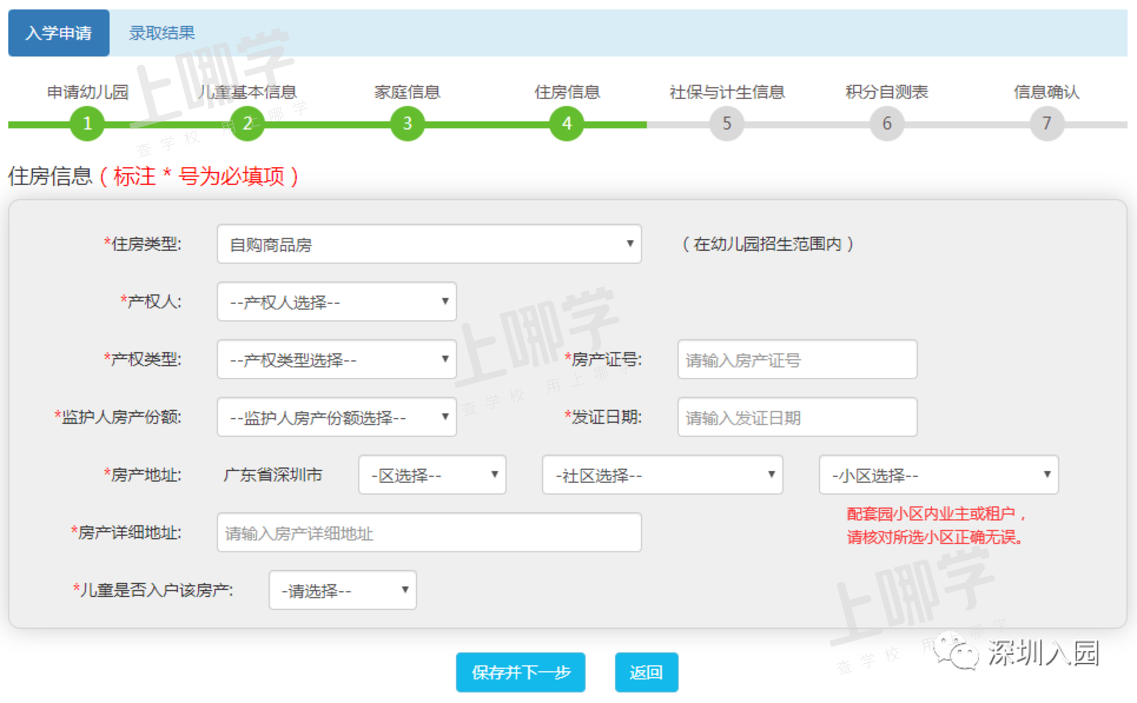1137x703 pixels.
Task: Open the 录取结果 tab
Action: (x=162, y=33)
